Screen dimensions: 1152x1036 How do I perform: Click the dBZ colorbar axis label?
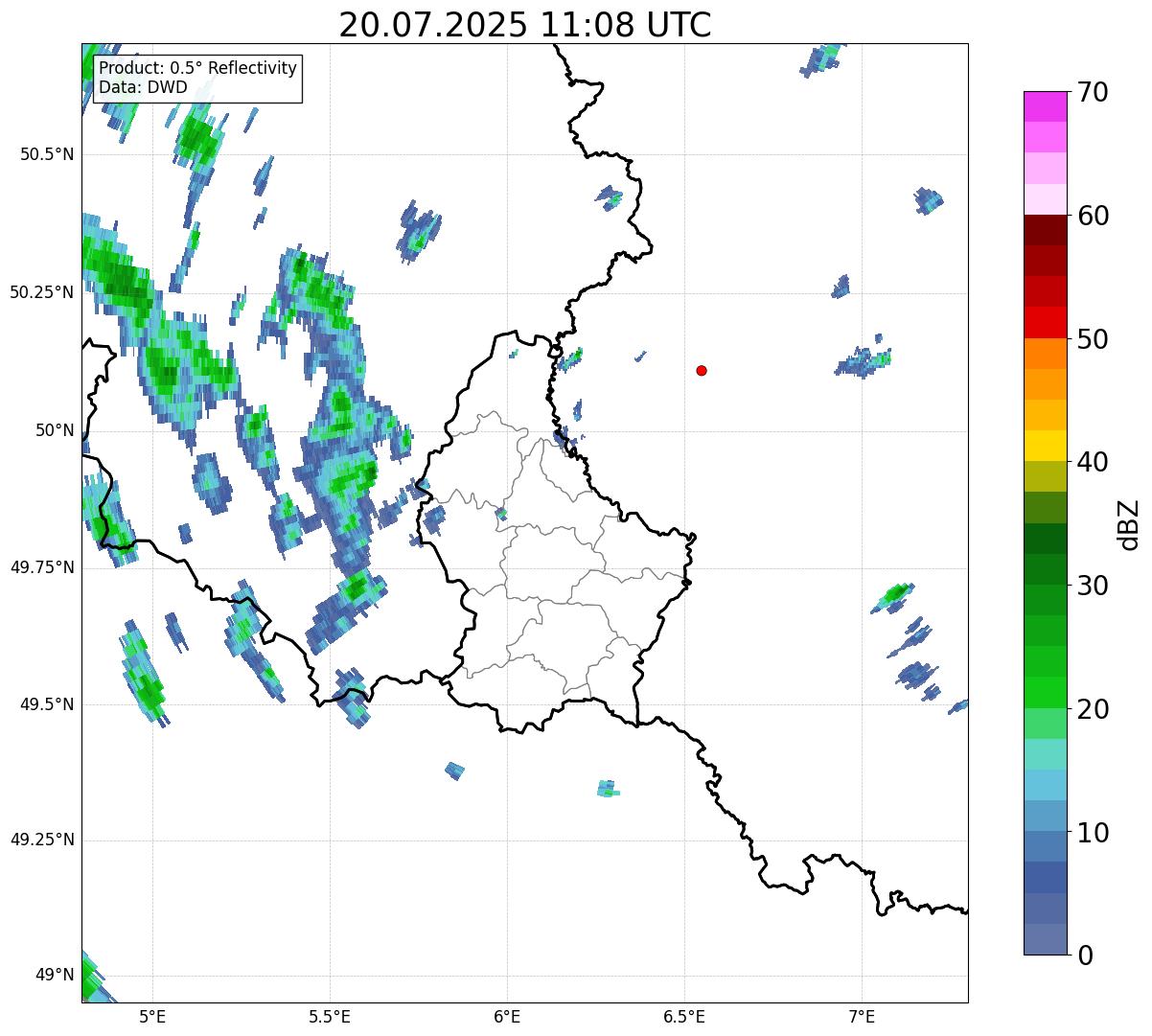1129,524
